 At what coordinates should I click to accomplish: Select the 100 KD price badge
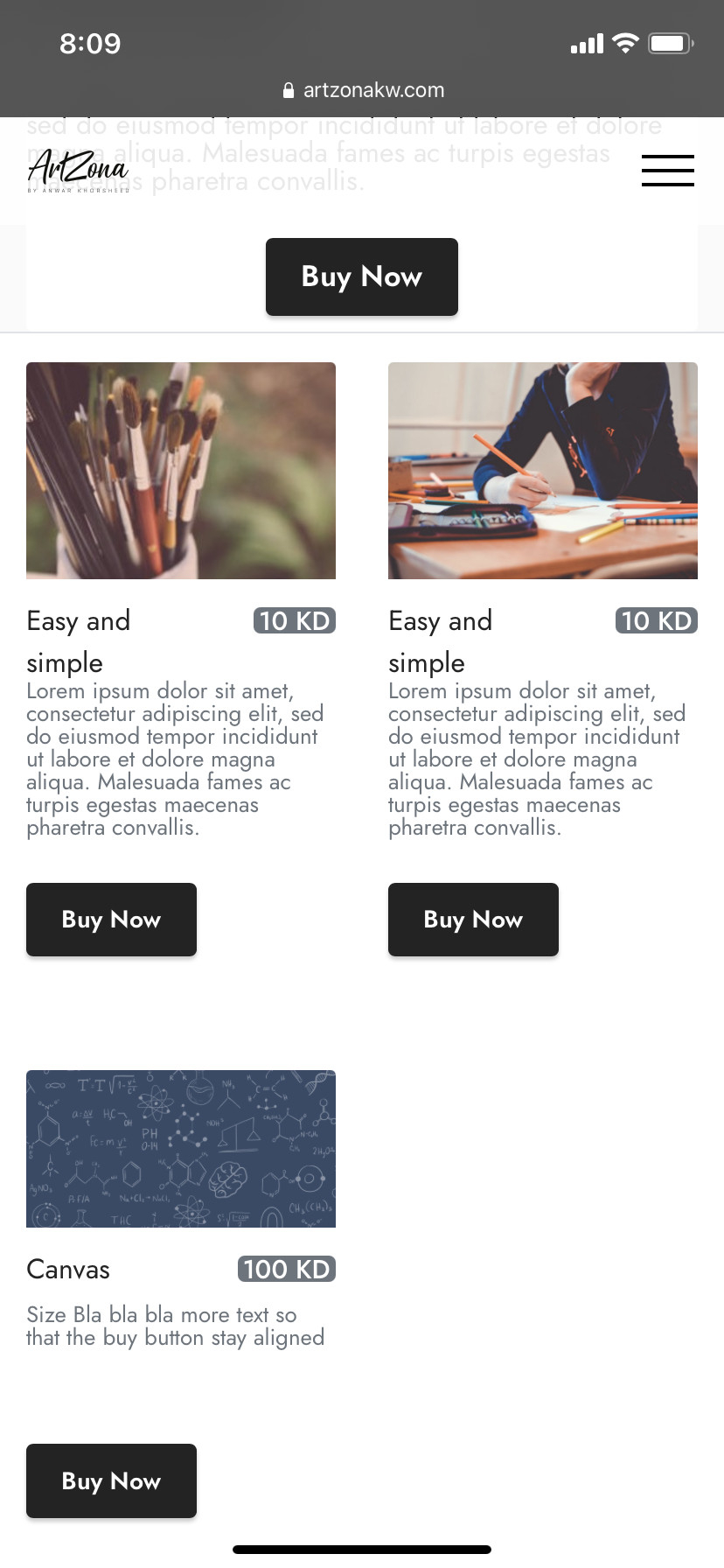[287, 1269]
